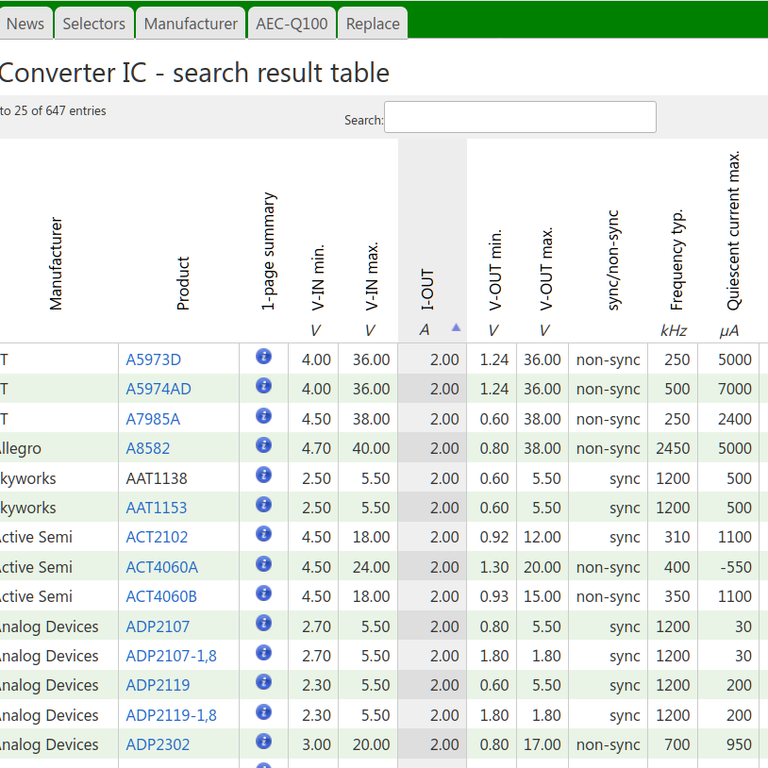This screenshot has height=768, width=768.
Task: Click the -550 quiescent current value
Action: (x=735, y=567)
